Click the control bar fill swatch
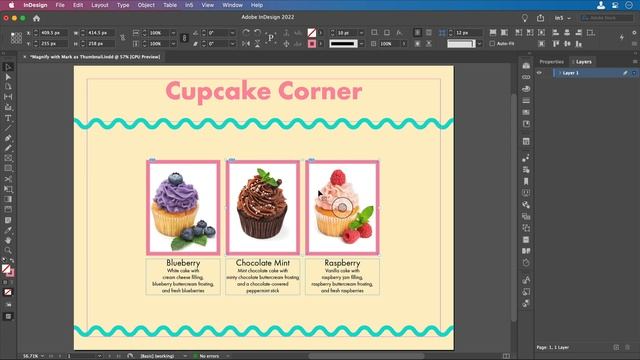This screenshot has height=360, width=640. click(x=312, y=33)
